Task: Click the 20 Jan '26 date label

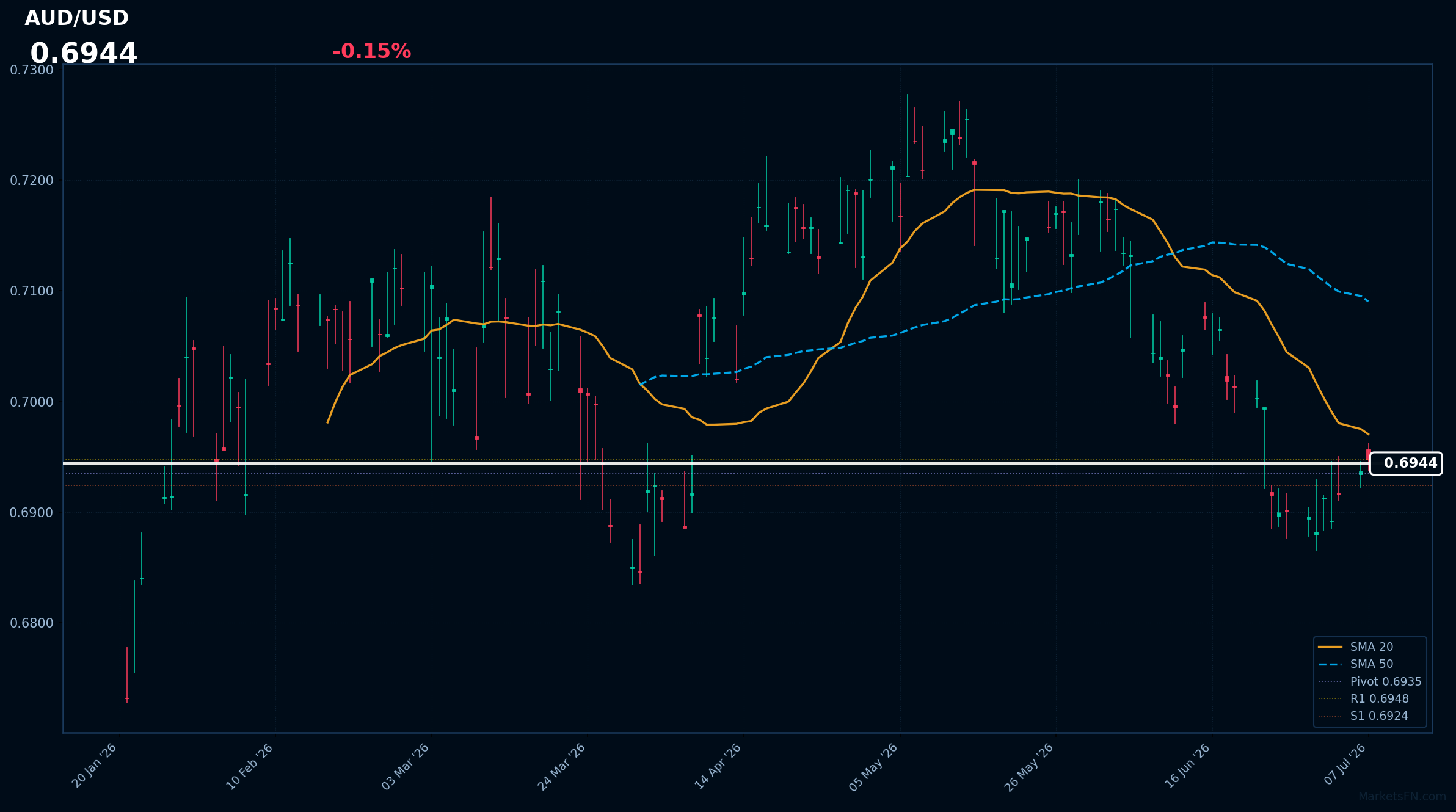Action: pos(94,766)
